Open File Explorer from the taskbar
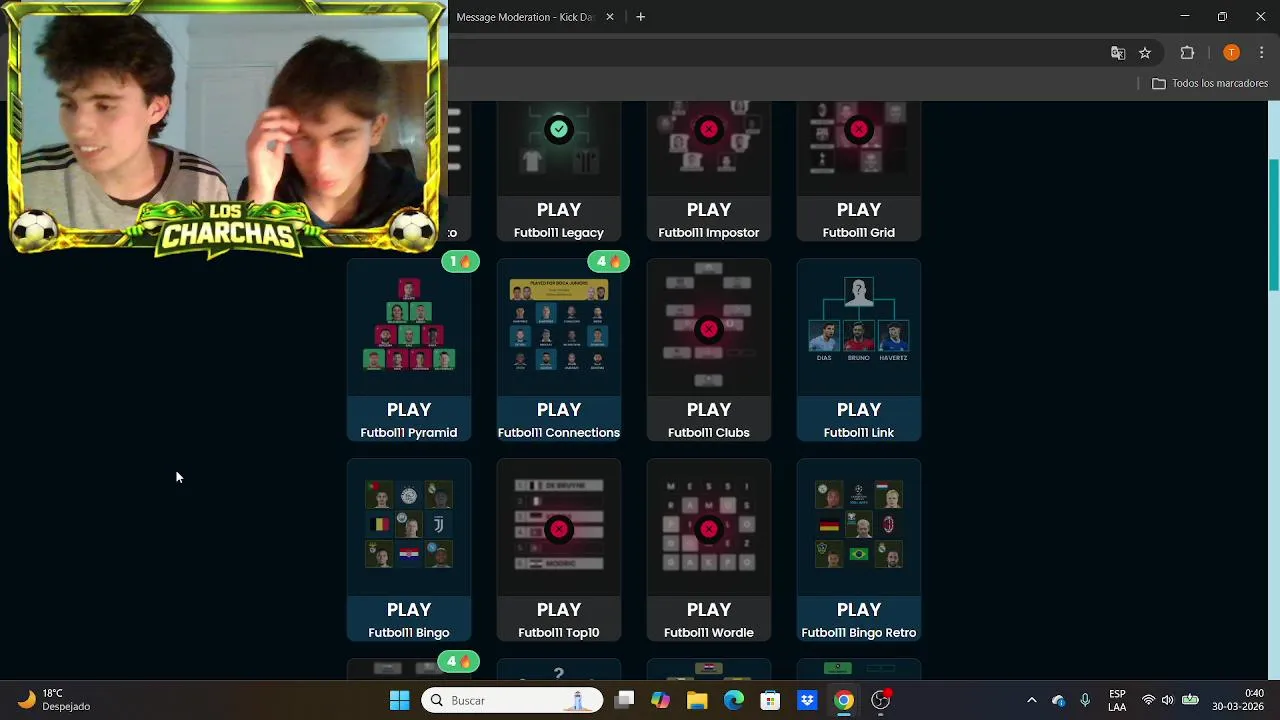Viewport: 1280px width, 720px height. point(697,700)
